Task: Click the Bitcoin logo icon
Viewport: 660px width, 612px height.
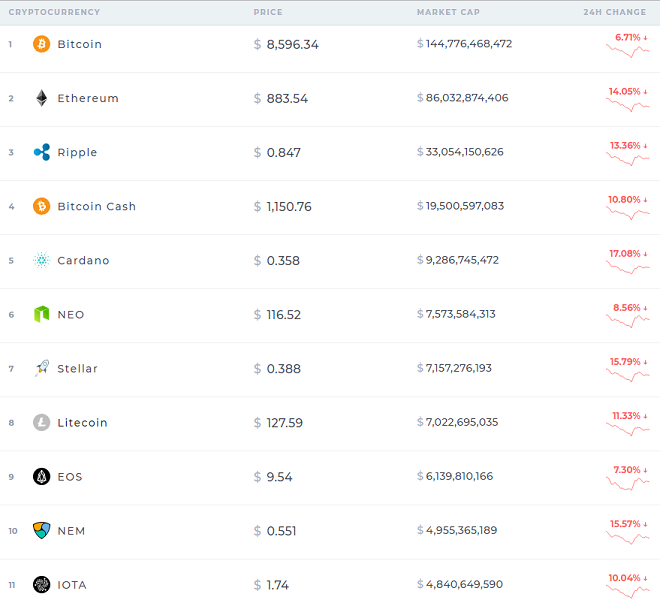Action: click(41, 44)
